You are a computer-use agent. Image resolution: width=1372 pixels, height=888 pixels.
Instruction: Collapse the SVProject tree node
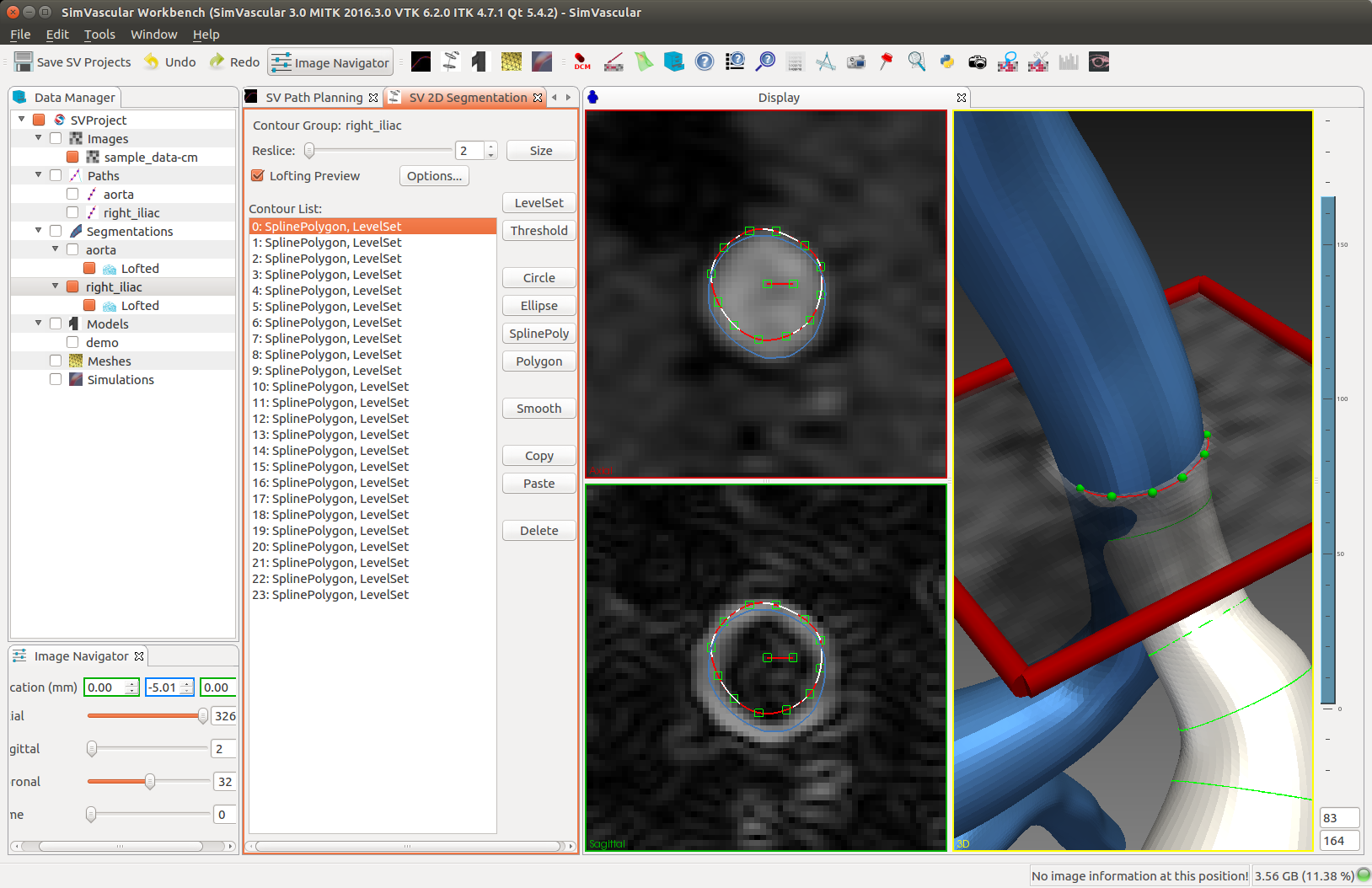(x=21, y=119)
